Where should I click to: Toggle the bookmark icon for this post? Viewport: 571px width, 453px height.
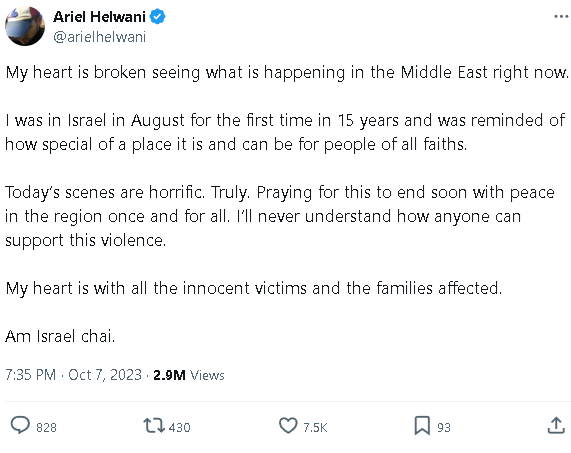[422, 425]
